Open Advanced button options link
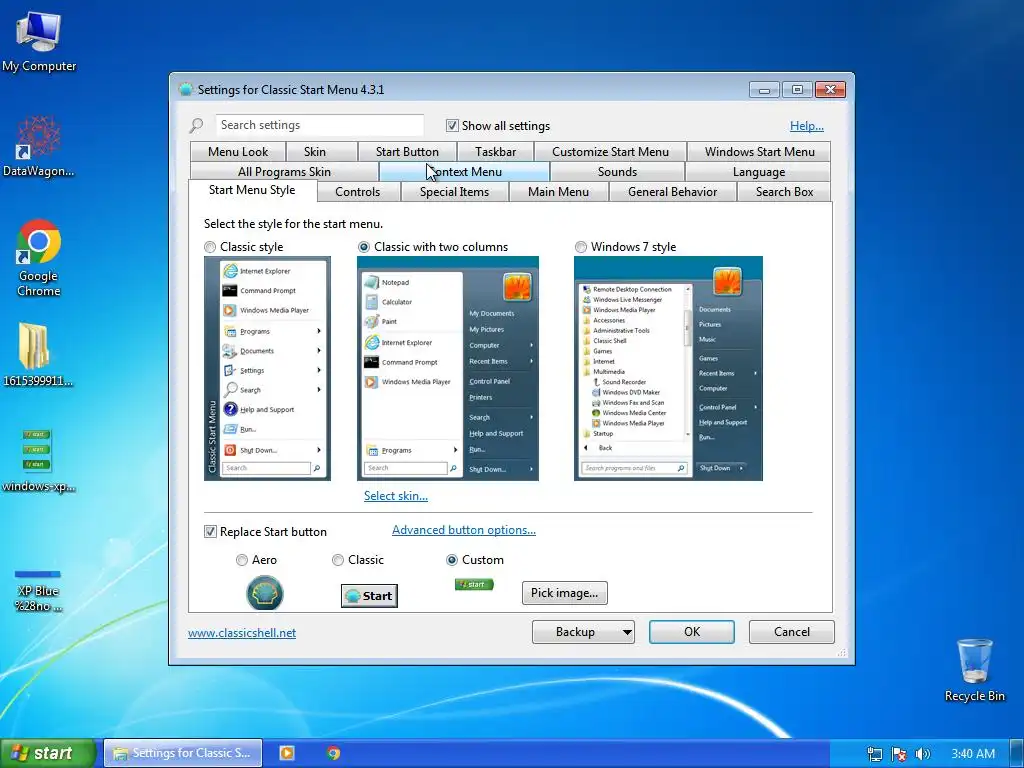 (x=464, y=530)
